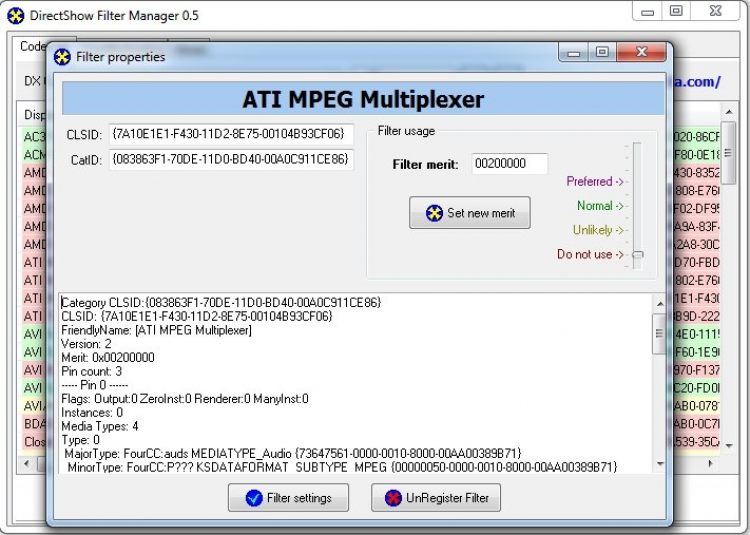
Task: Click the ATI MPEG Multiplexer heading
Action: tap(363, 99)
